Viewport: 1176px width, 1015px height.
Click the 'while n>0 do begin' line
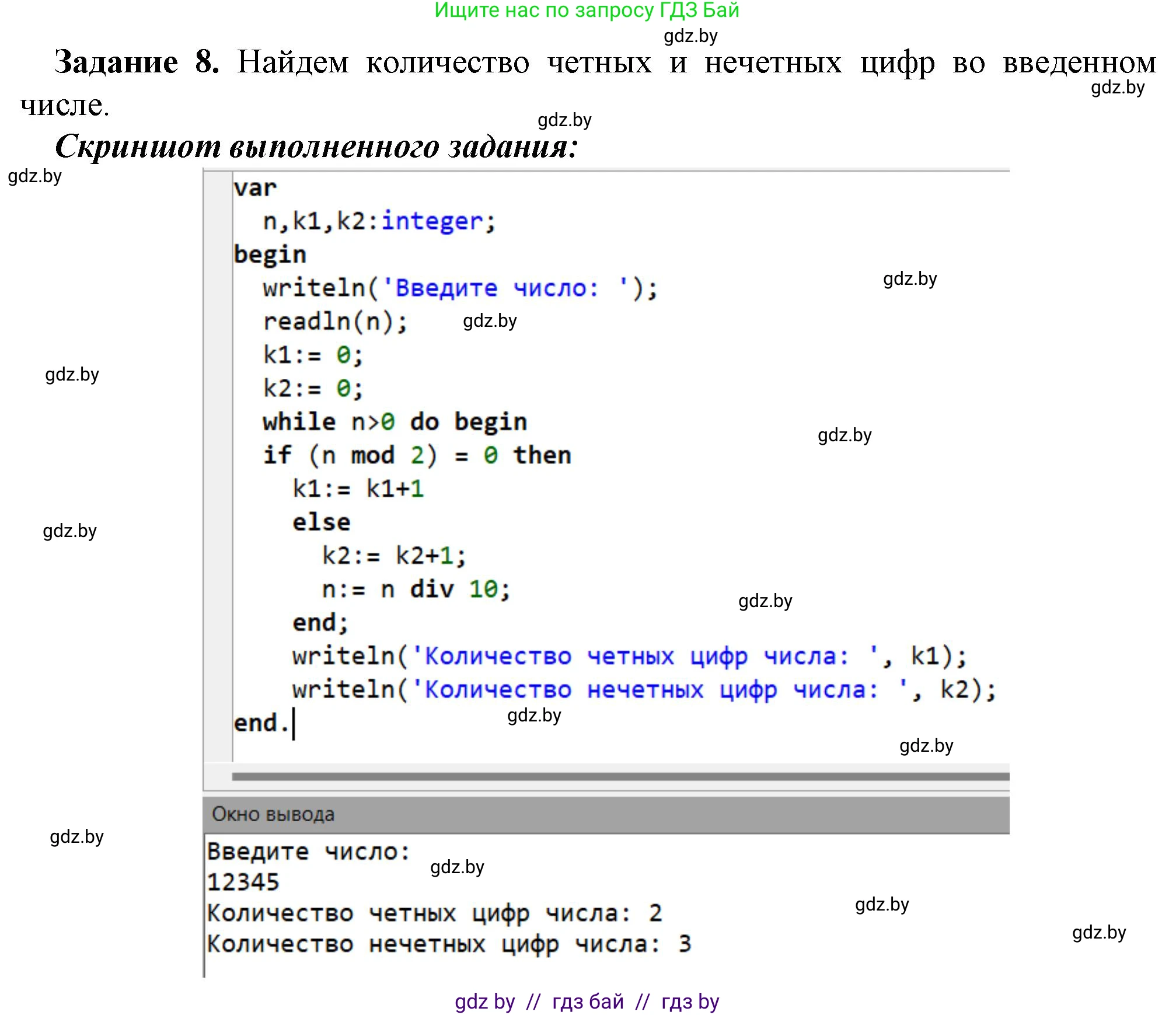tap(395, 422)
